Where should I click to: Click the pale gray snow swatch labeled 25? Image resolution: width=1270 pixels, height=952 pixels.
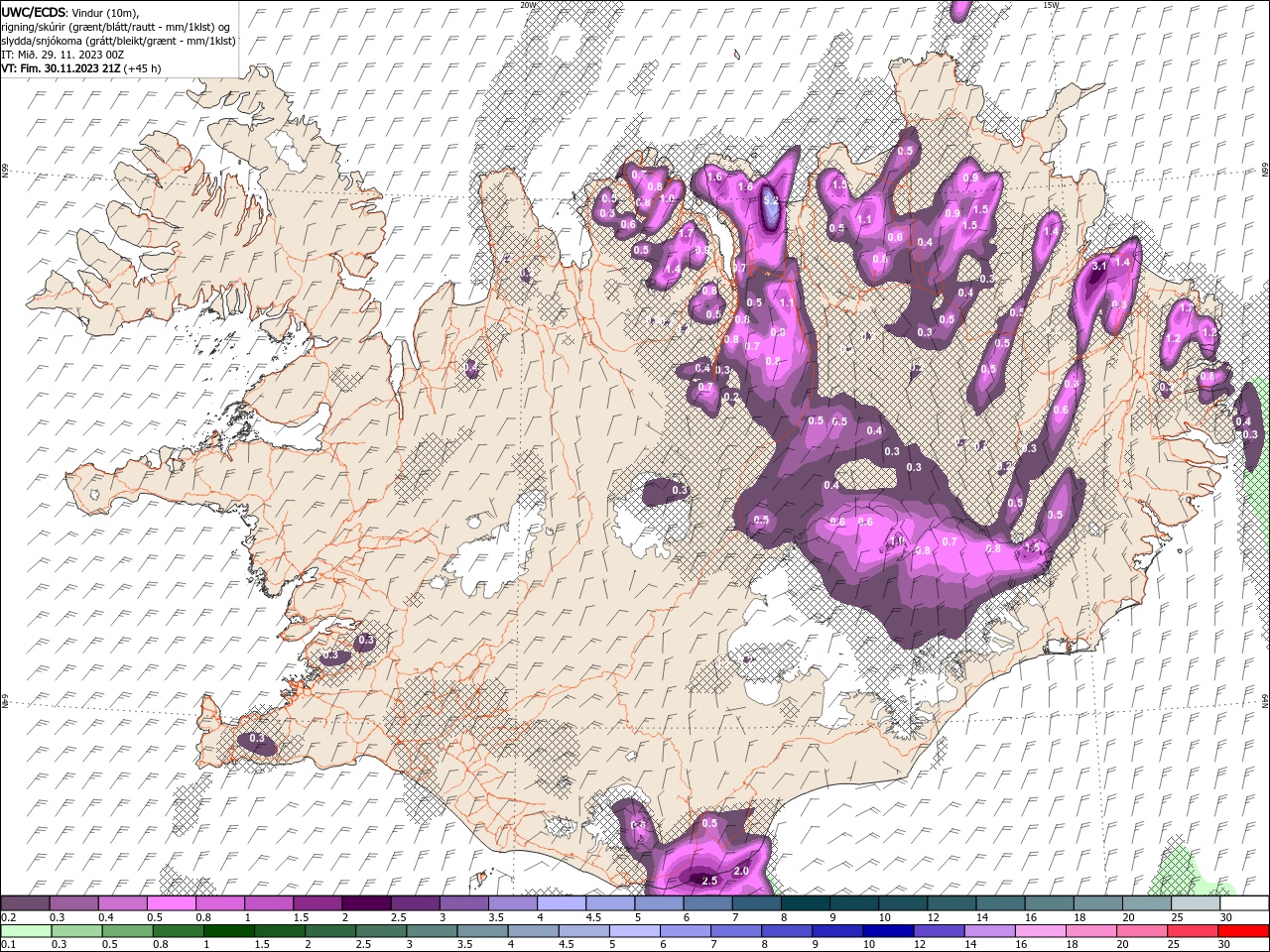point(1196,903)
